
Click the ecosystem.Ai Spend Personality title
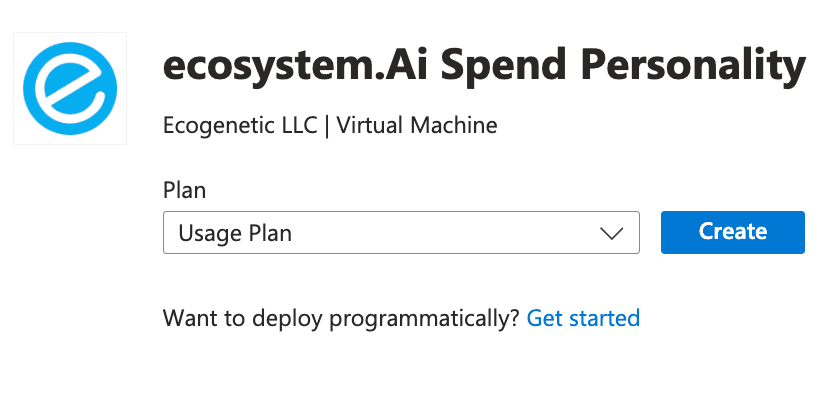pyautogui.click(x=483, y=66)
